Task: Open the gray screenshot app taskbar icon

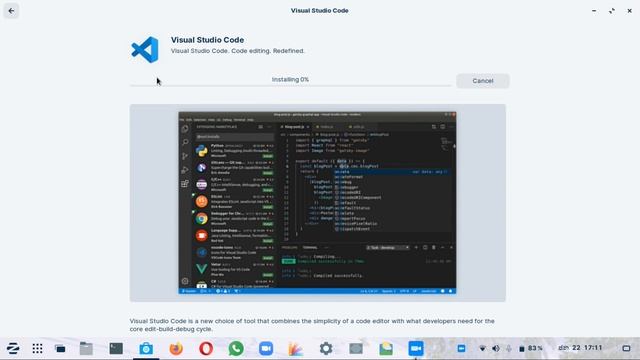Action: [x=356, y=349]
